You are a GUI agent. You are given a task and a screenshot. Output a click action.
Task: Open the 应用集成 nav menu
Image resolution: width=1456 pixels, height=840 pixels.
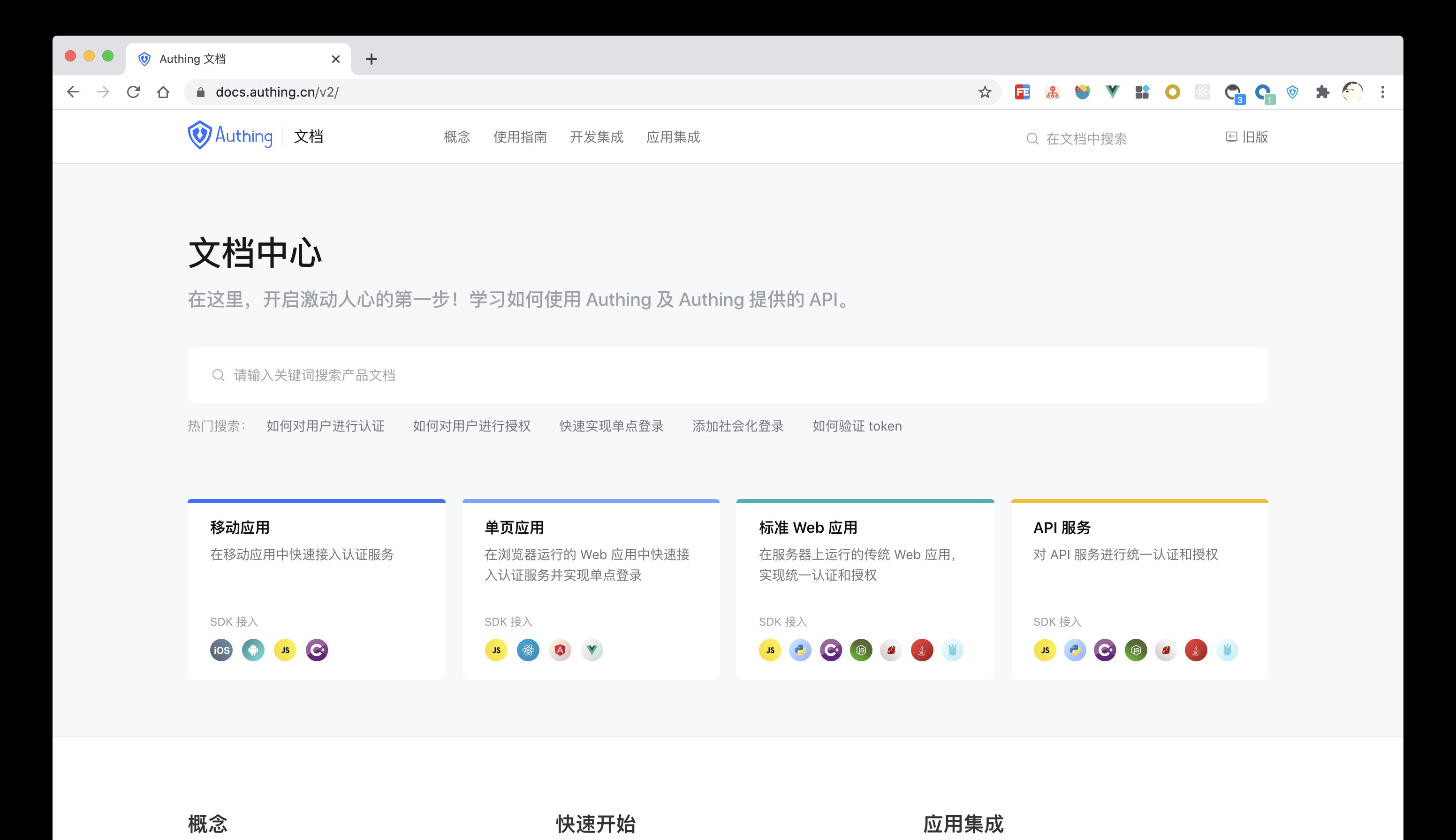tap(673, 137)
